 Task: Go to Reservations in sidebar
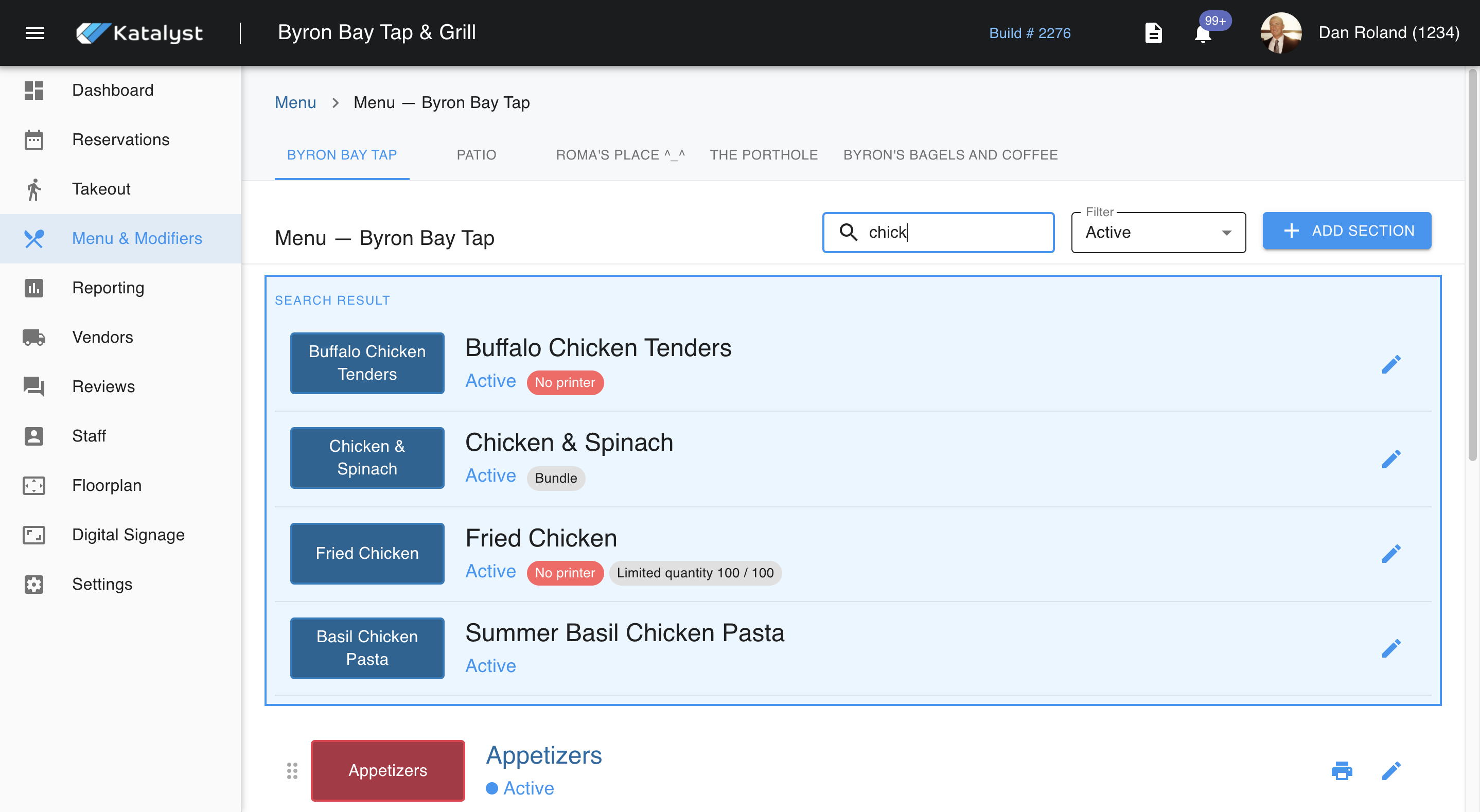[x=120, y=139]
